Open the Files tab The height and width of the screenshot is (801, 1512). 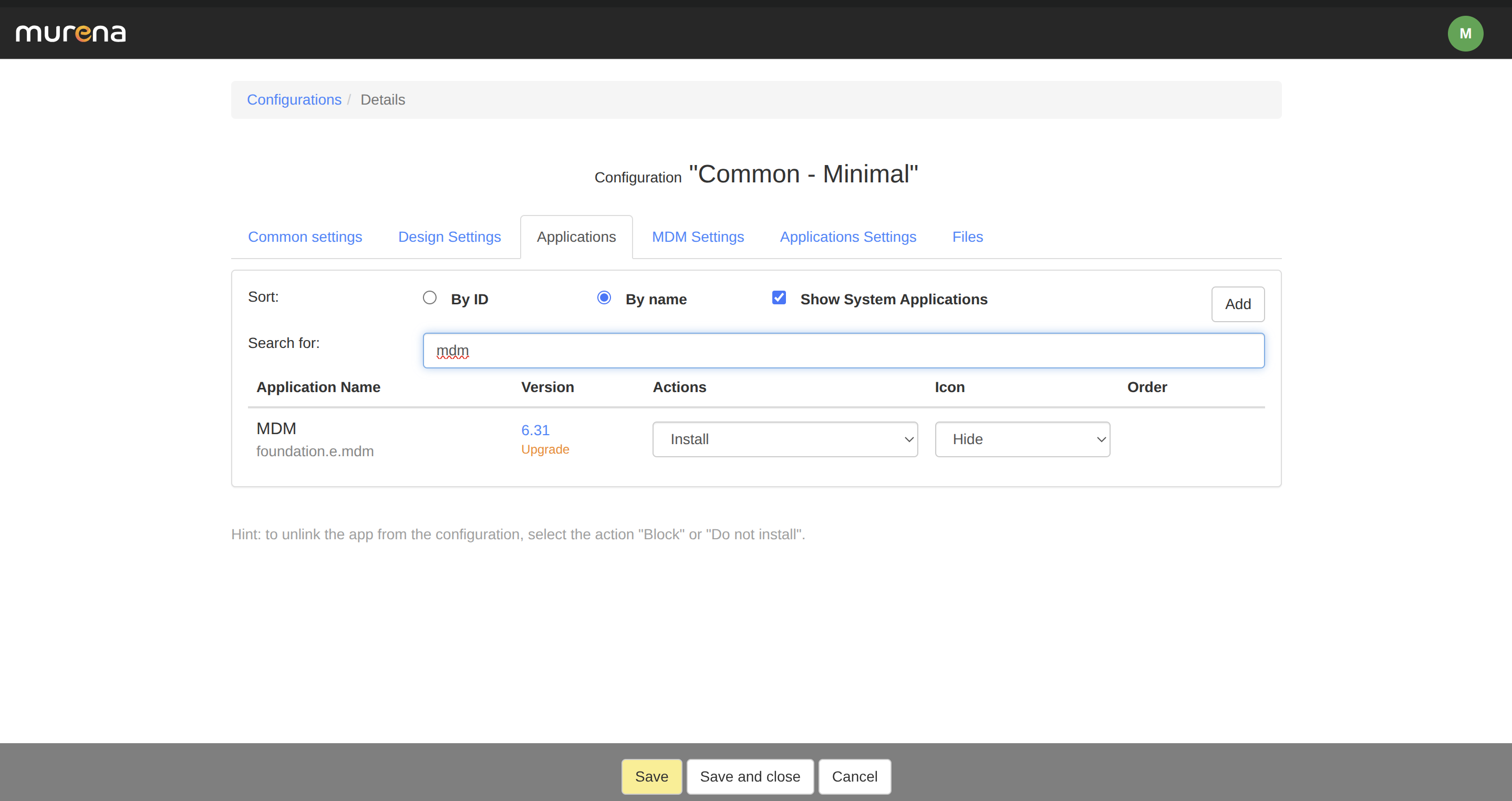pos(967,237)
